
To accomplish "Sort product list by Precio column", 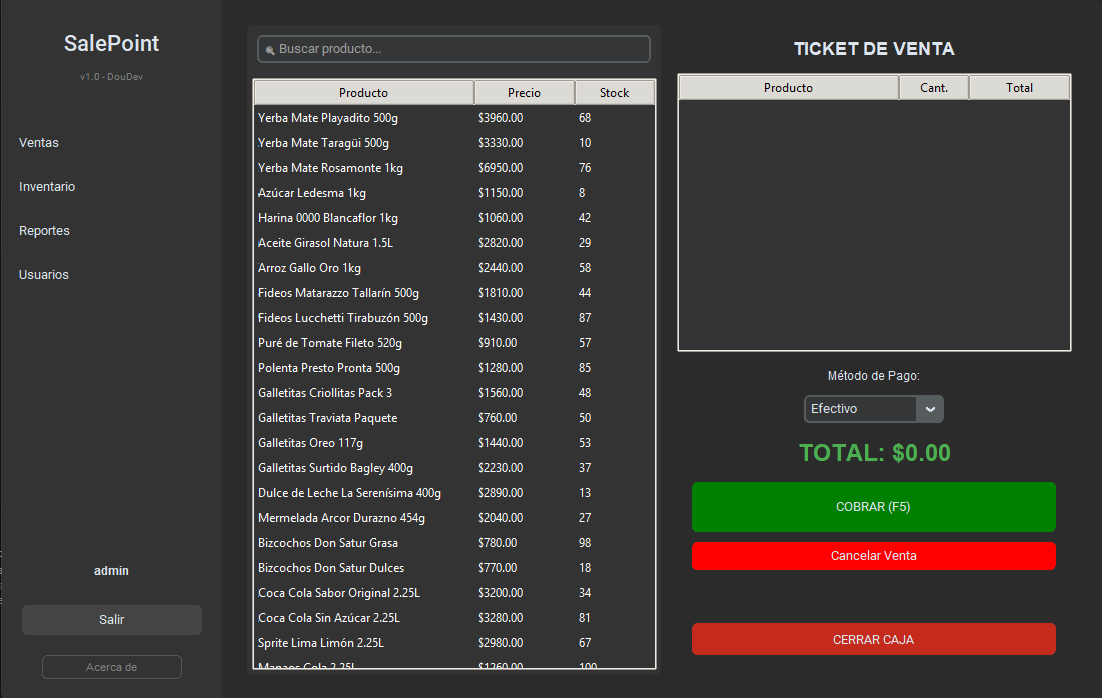I will [524, 93].
